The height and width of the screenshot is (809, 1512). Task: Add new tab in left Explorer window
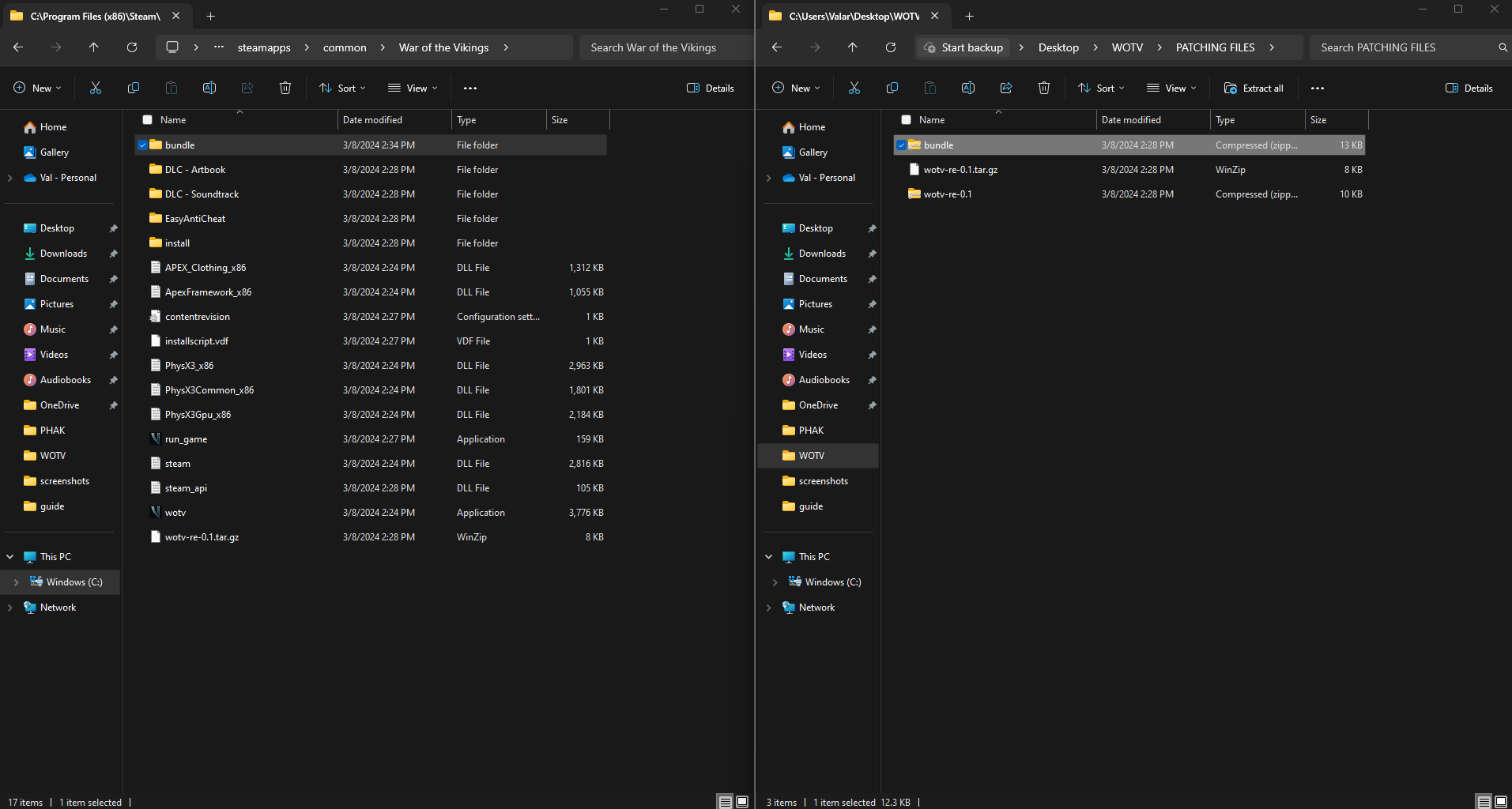pyautogui.click(x=211, y=16)
